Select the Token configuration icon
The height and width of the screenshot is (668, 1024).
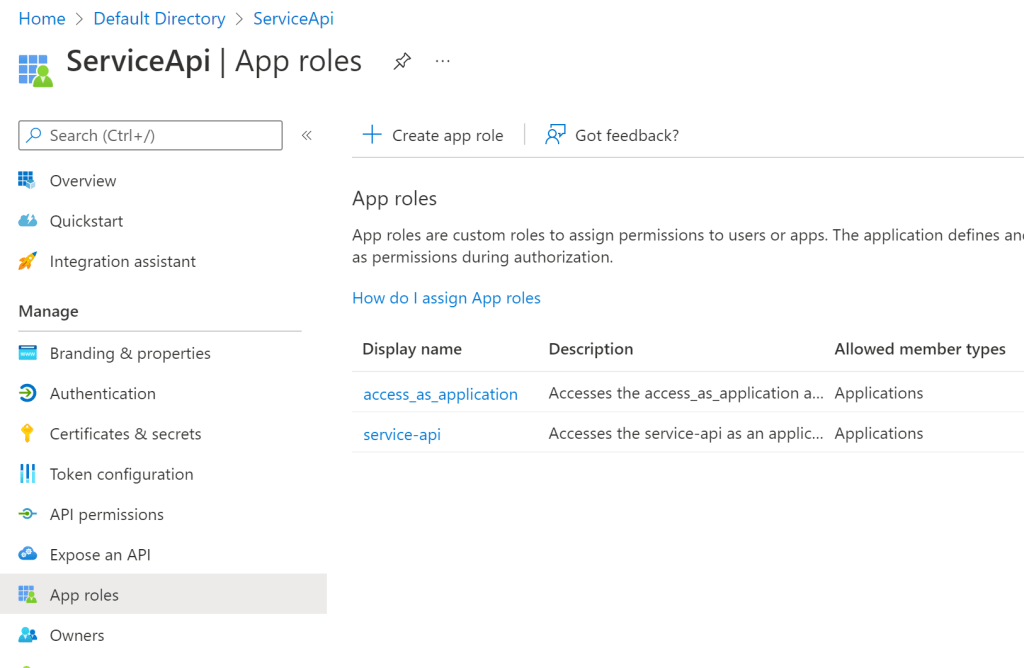tap(29, 473)
